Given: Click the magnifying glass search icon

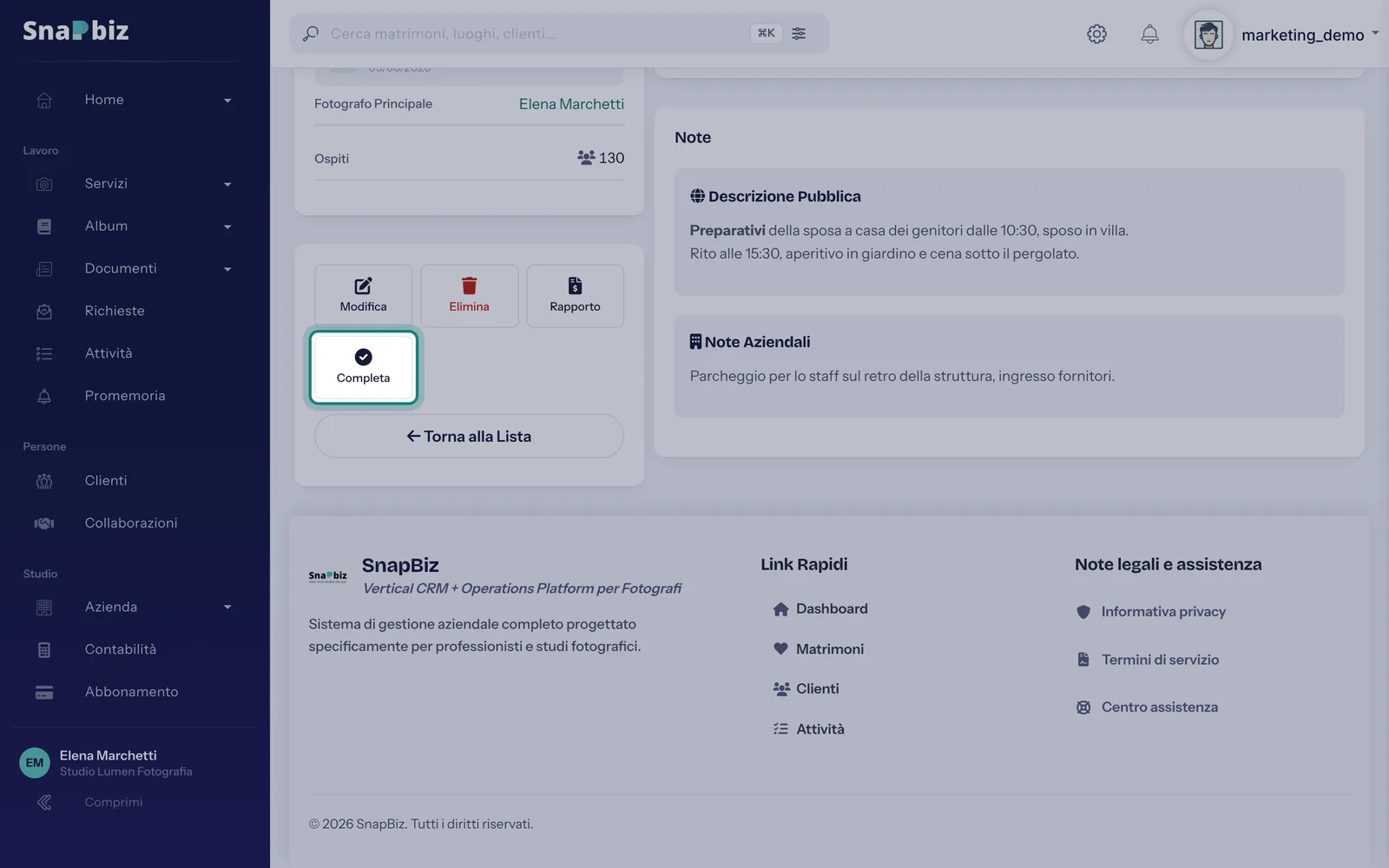Looking at the screenshot, I should coord(310,34).
